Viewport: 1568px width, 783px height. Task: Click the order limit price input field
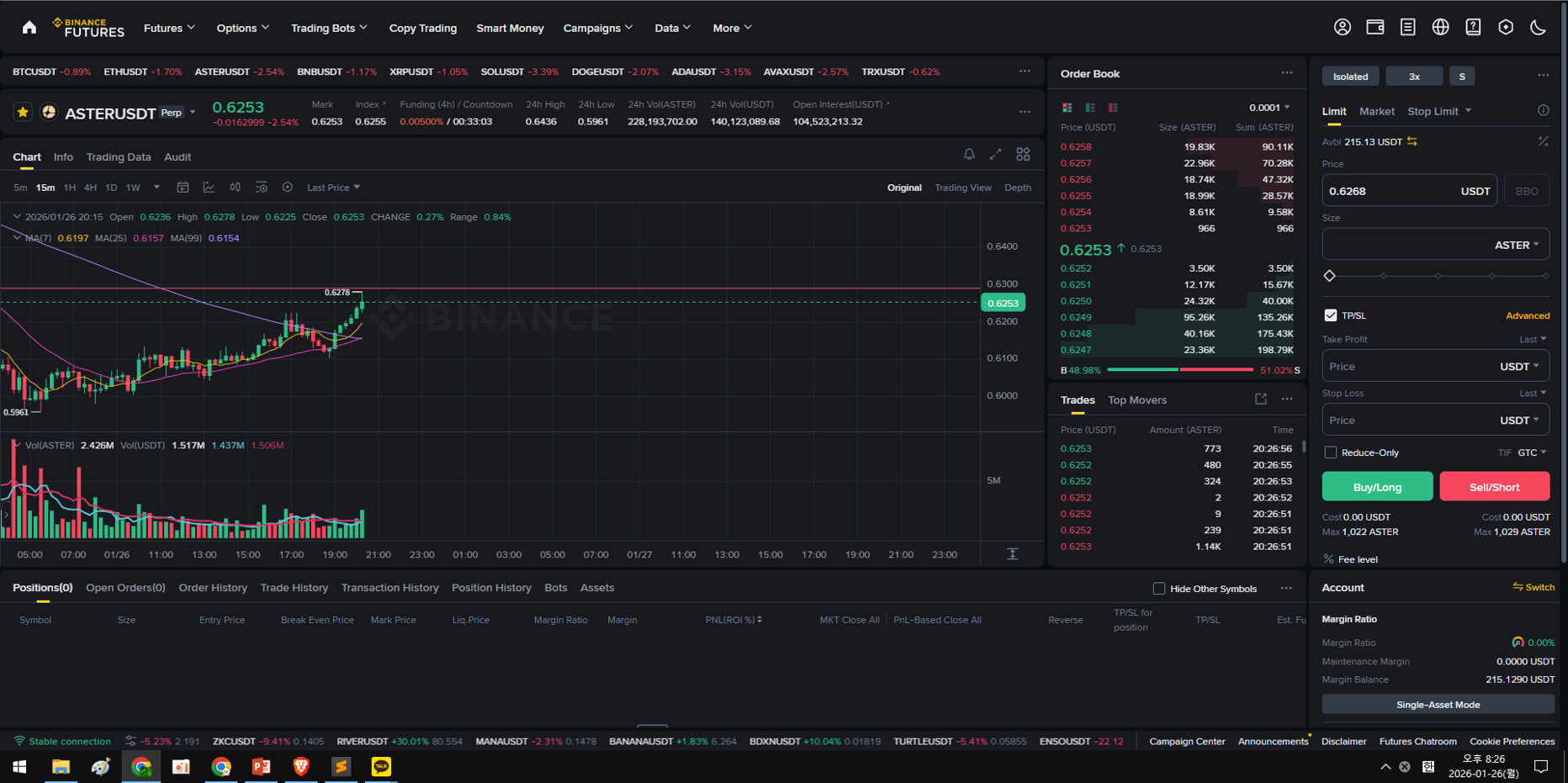click(1409, 191)
